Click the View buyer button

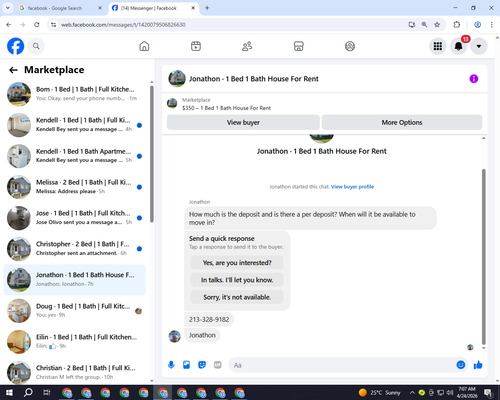coord(243,122)
